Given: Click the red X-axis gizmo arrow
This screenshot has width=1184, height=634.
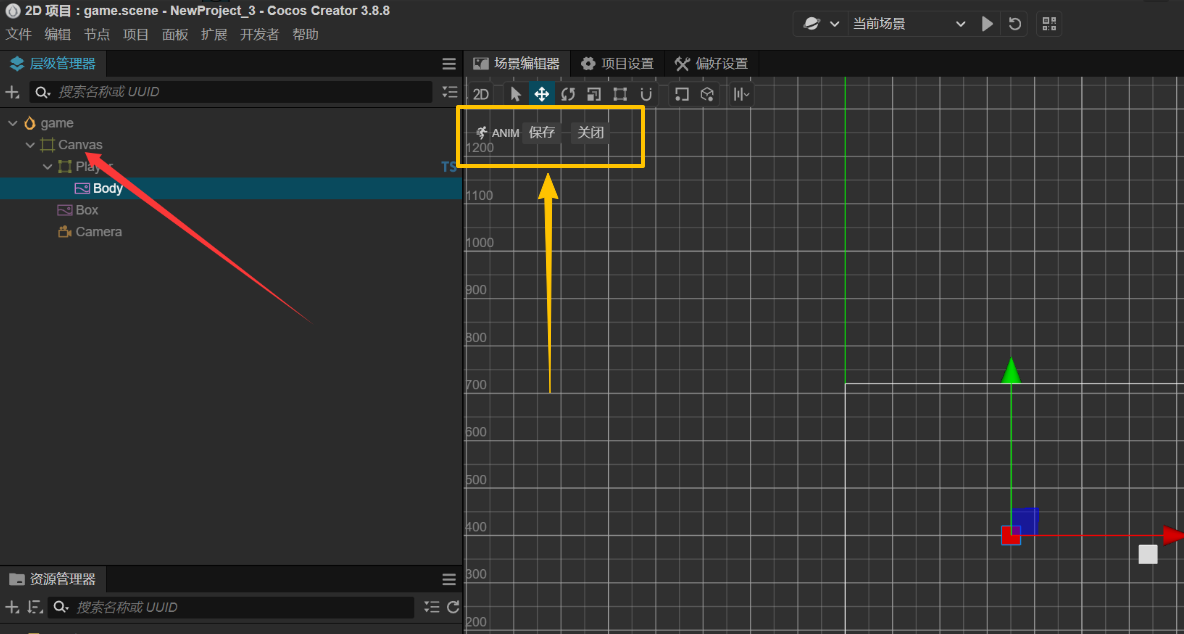Looking at the screenshot, I should [1173, 536].
